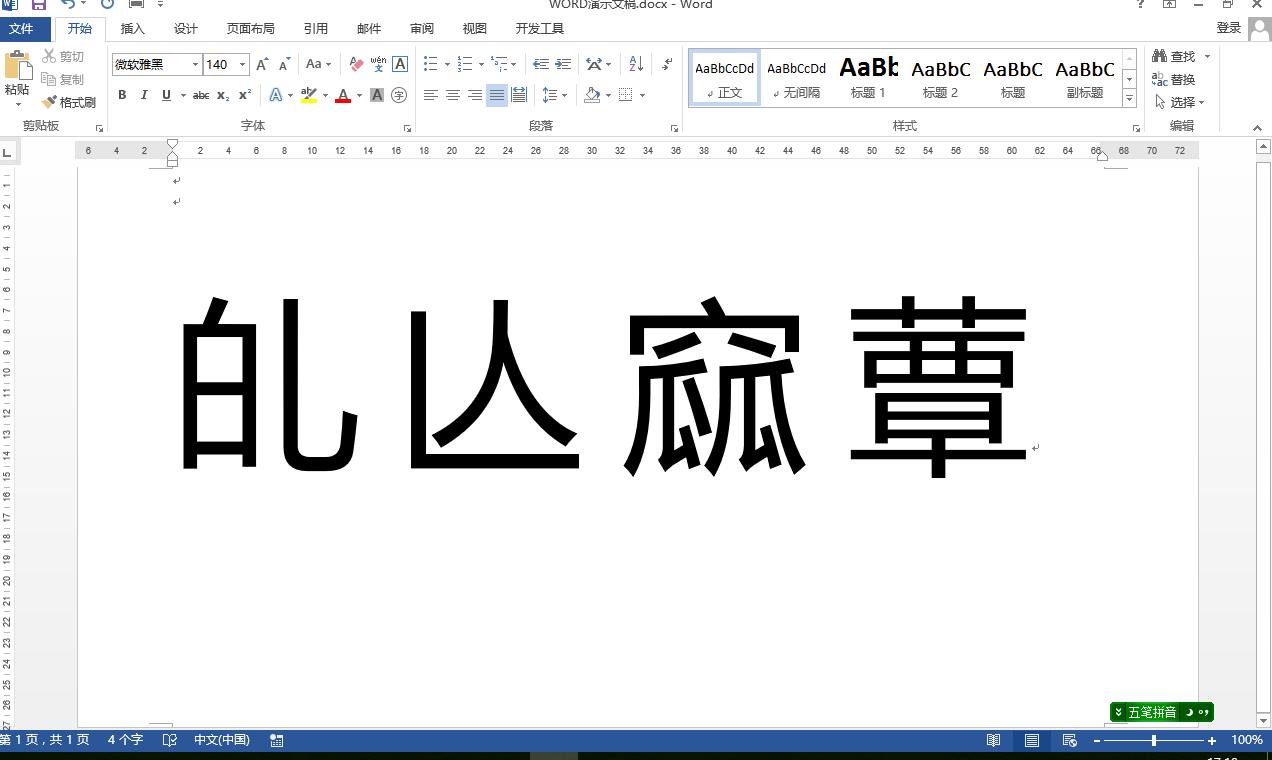Toggle bold formatting on the text
Screen dimensions: 1272x760
point(122,95)
